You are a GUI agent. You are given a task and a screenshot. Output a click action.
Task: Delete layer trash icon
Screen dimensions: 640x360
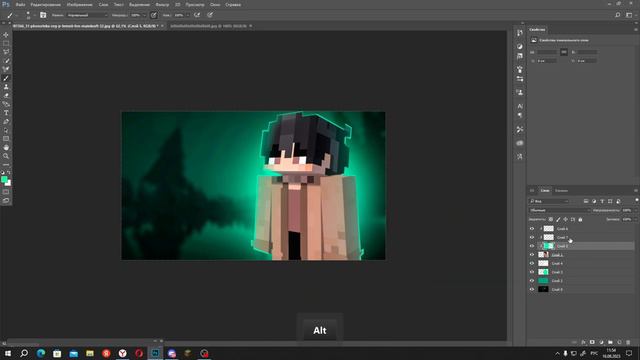click(x=628, y=342)
